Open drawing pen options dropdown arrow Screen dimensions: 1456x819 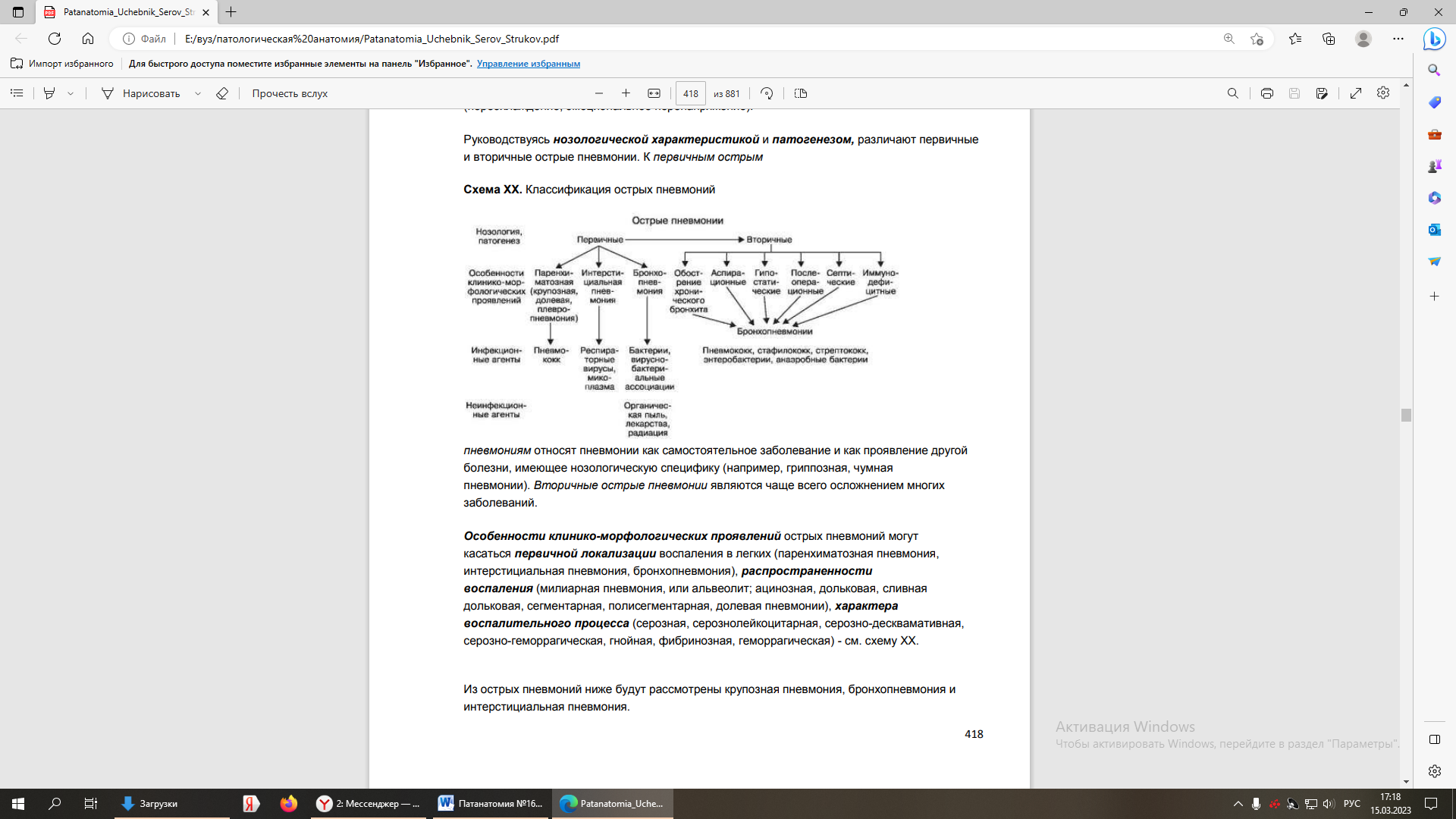click(x=198, y=93)
